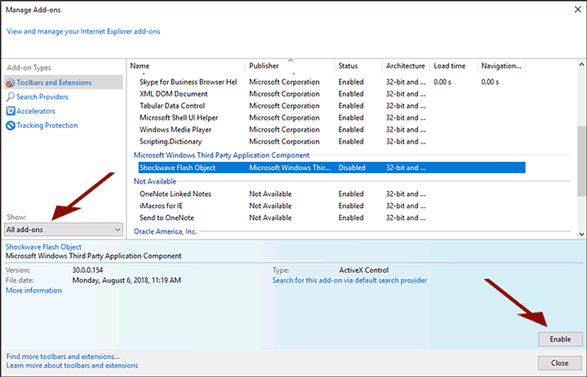Click the Search Providers magnifier icon
Screen dimensions: 587x377
(10, 97)
